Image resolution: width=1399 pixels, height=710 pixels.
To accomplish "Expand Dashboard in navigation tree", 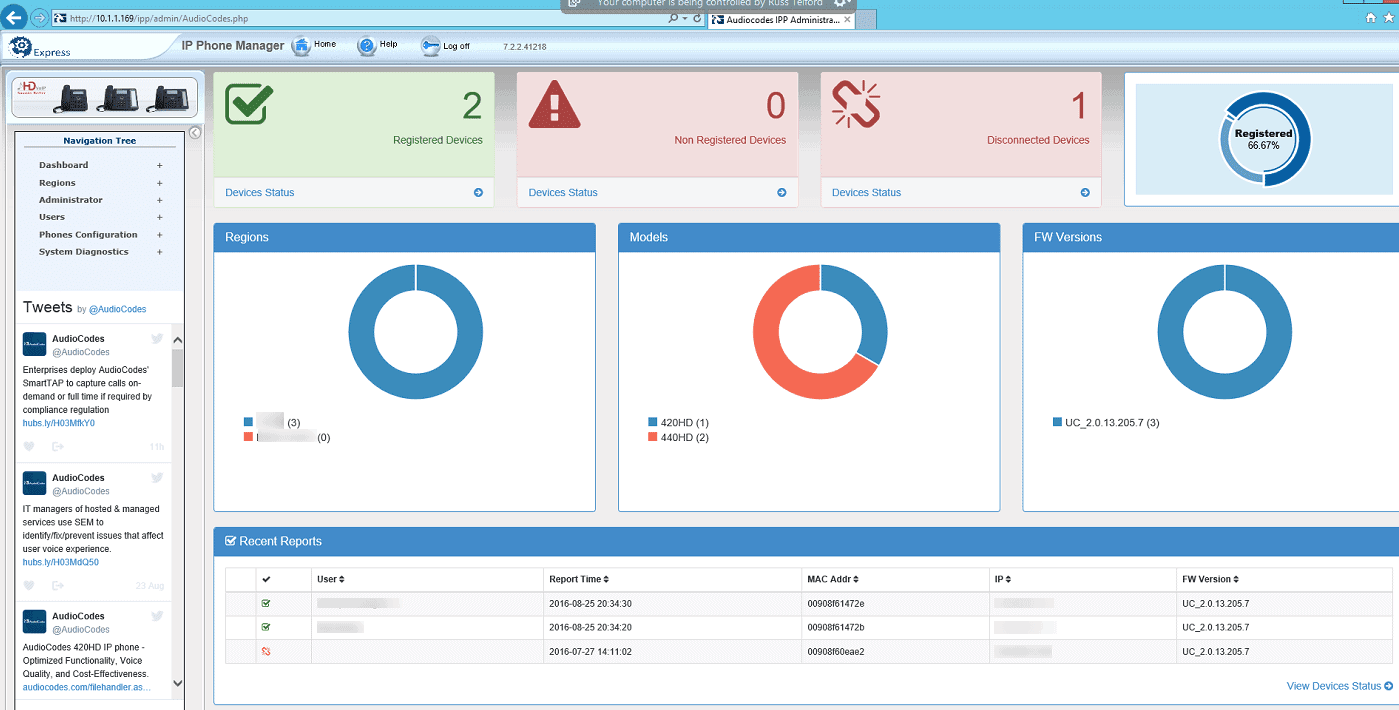I will point(159,165).
